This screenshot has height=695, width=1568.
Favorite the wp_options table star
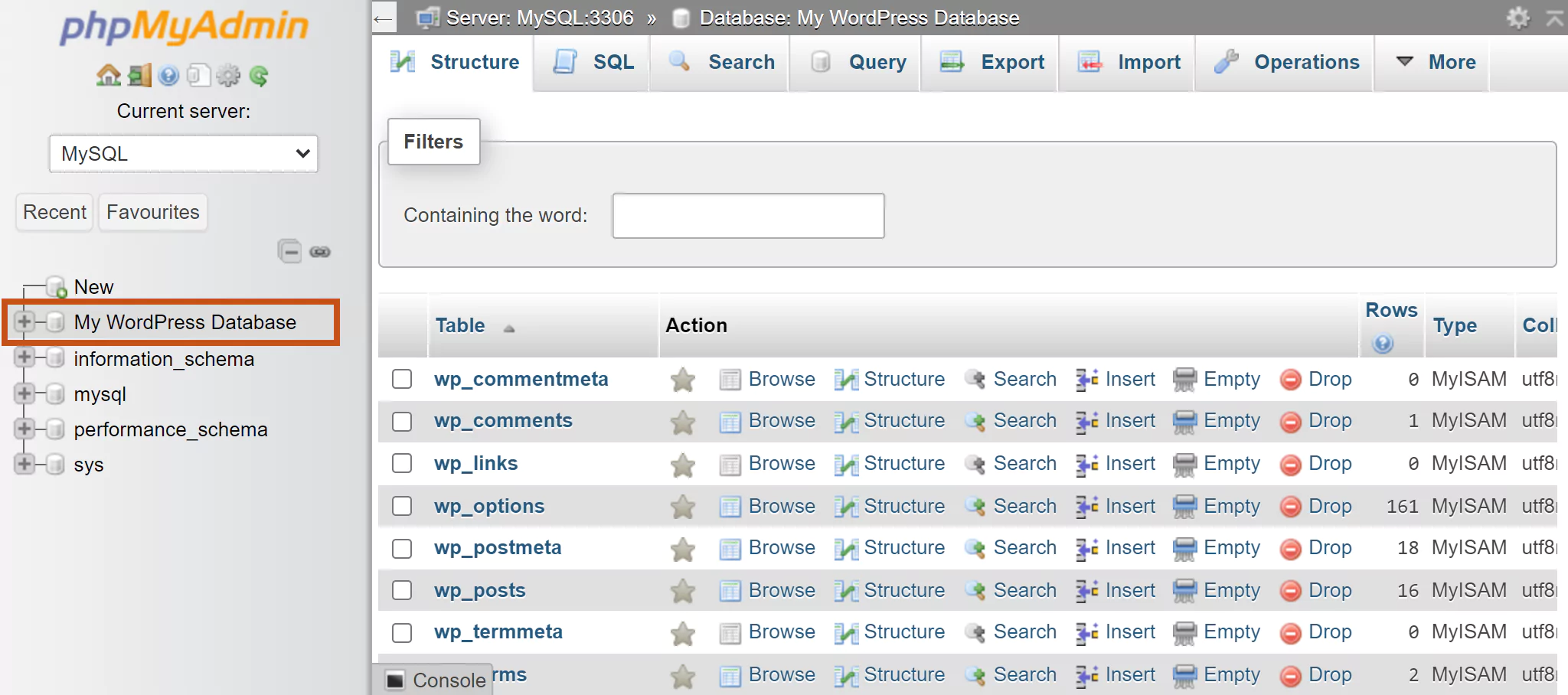tap(682, 507)
